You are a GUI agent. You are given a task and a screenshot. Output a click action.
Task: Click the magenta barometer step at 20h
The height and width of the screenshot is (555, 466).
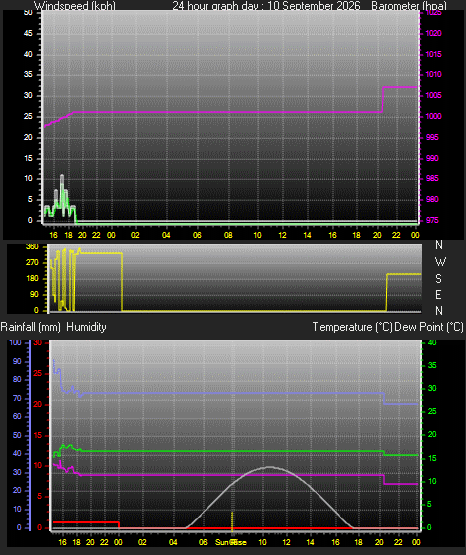(x=383, y=99)
